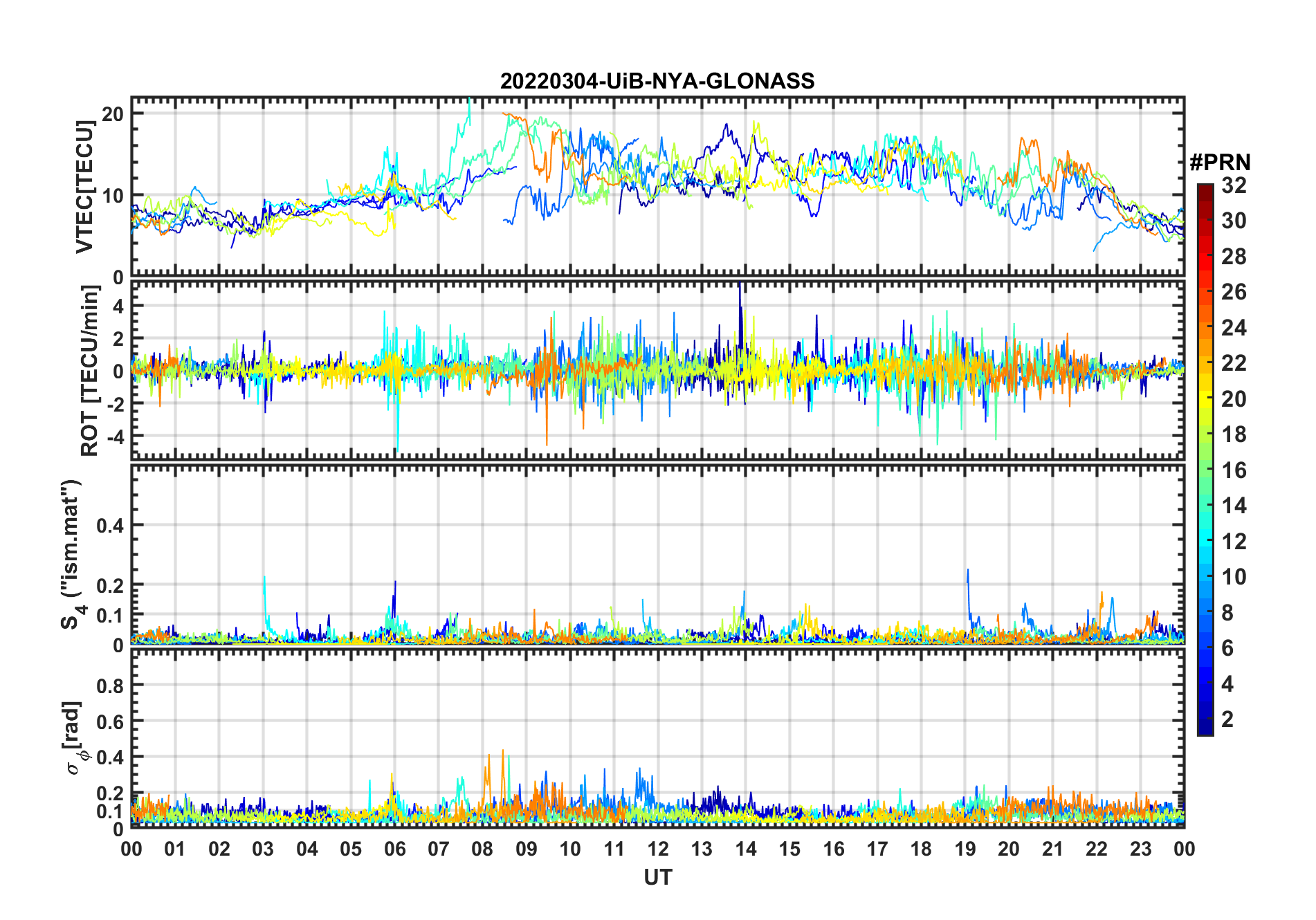
Task: Select colorbar tick label 24
Action: point(1234,327)
